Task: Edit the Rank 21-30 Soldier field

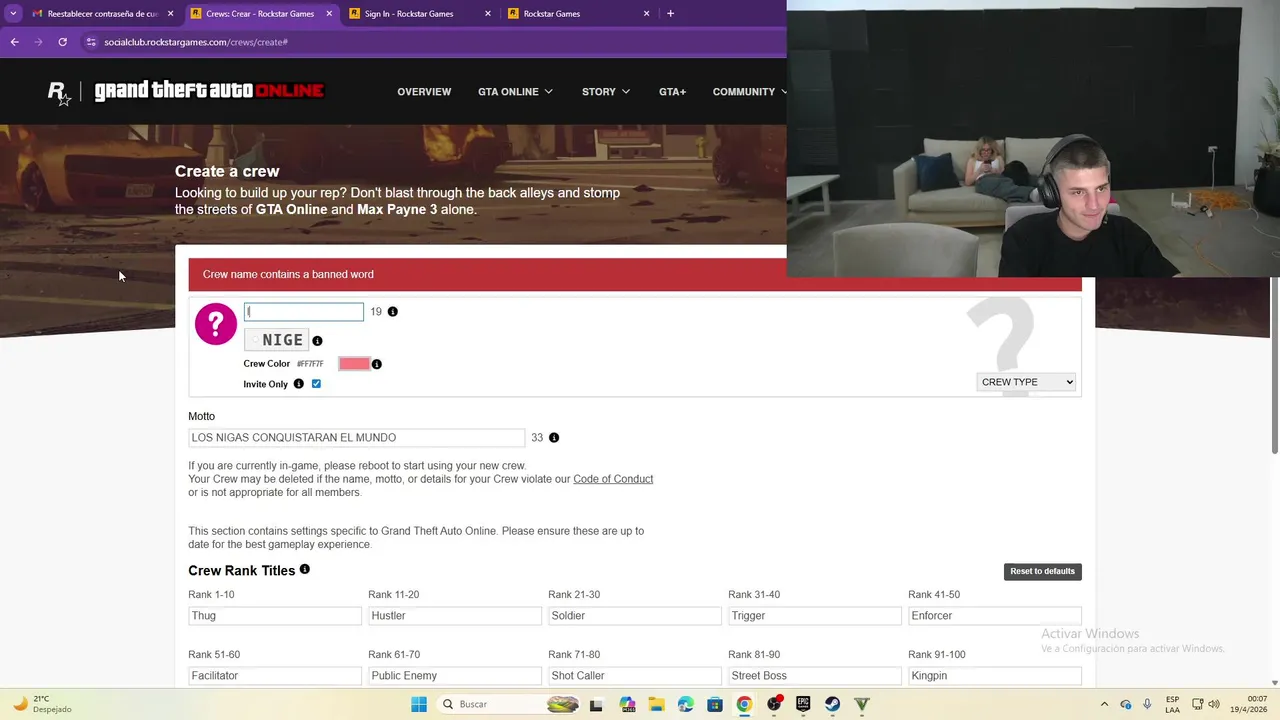Action: tap(635, 616)
